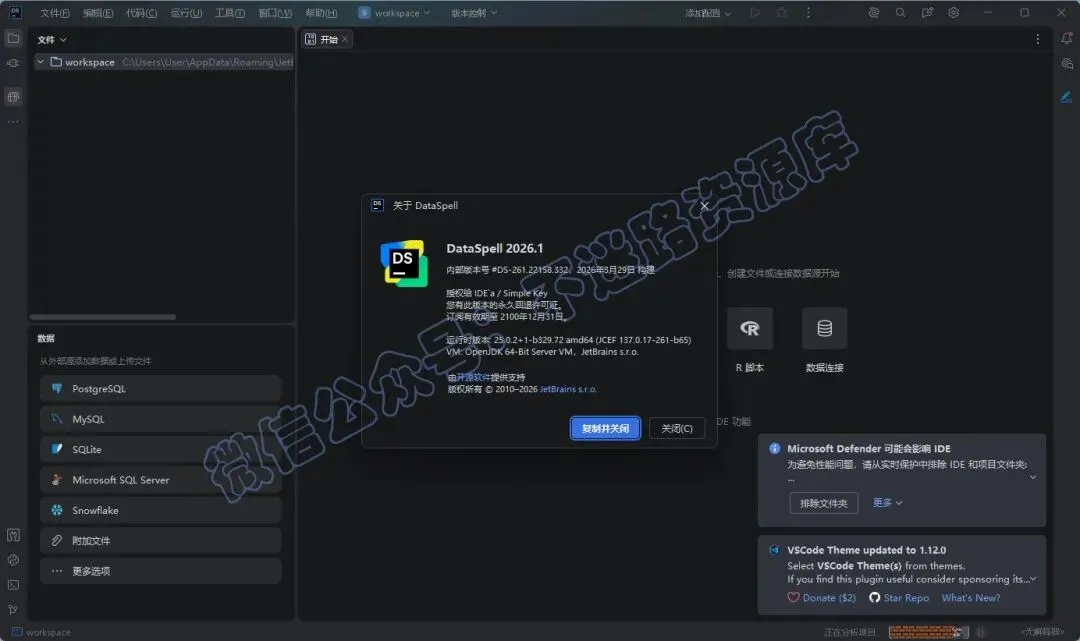Screen dimensions: 1080x641
Task: Click workspace breadcrumb in status bar
Action: 41,632
